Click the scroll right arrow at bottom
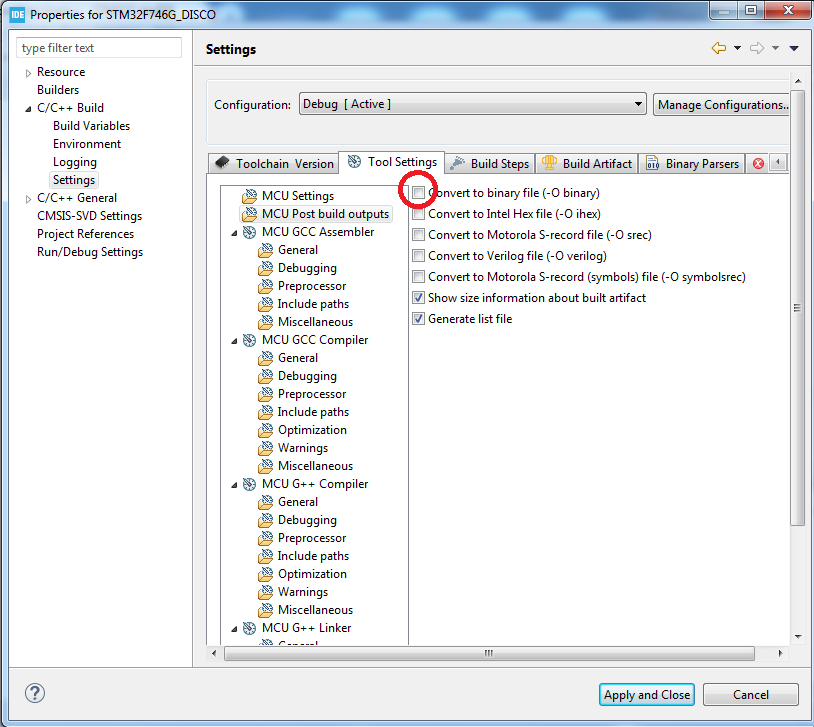 tap(780, 653)
